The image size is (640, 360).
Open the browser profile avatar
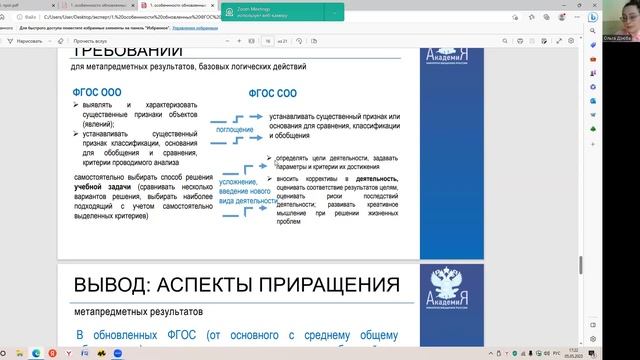click(562, 17)
